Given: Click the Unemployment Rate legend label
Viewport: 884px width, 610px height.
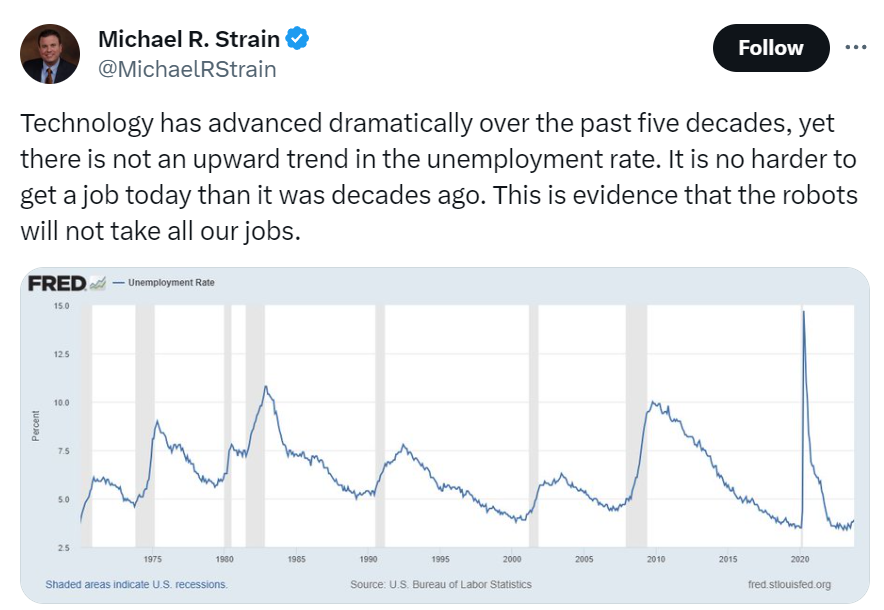Looking at the screenshot, I should click(x=171, y=283).
